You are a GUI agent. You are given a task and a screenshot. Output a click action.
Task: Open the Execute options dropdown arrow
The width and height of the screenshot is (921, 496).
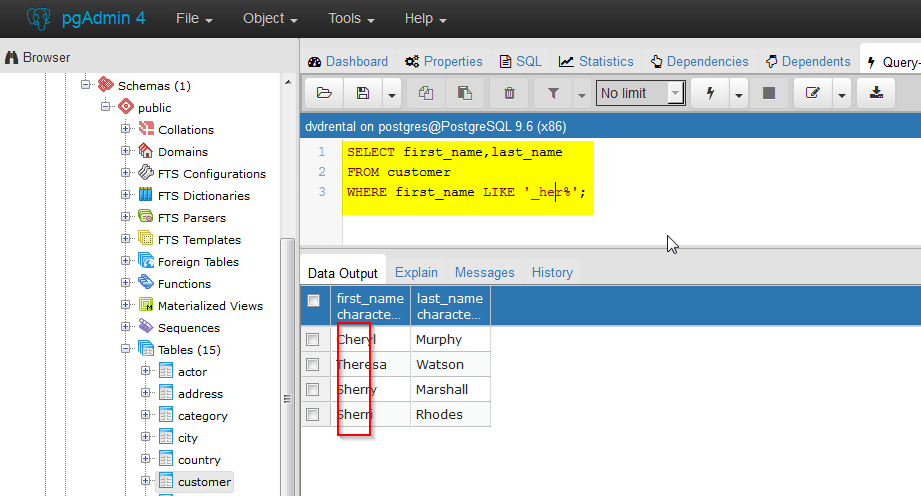(x=738, y=94)
